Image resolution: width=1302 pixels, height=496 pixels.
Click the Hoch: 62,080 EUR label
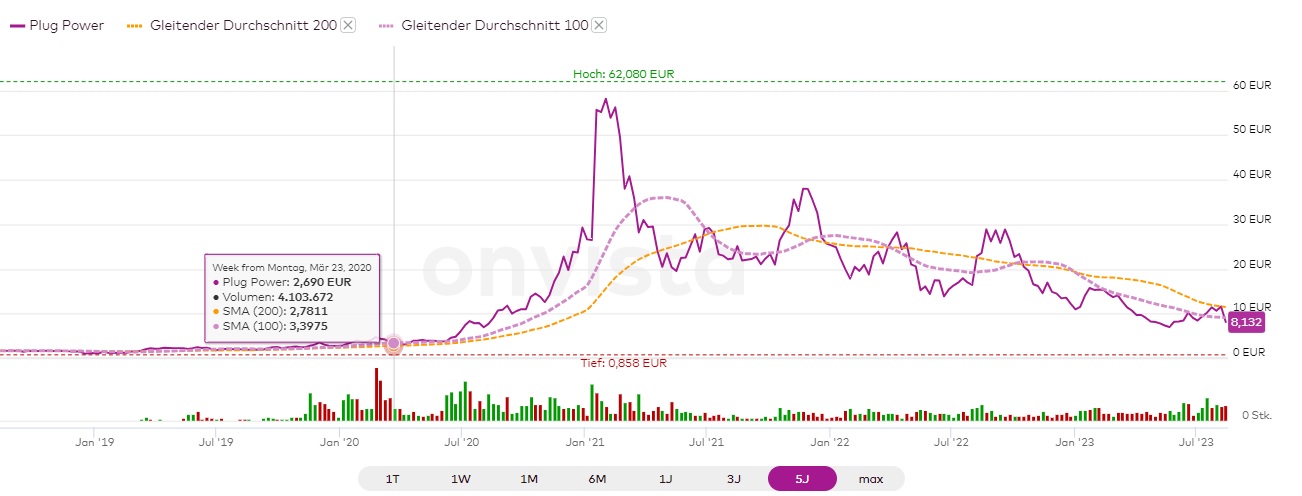[x=625, y=73]
